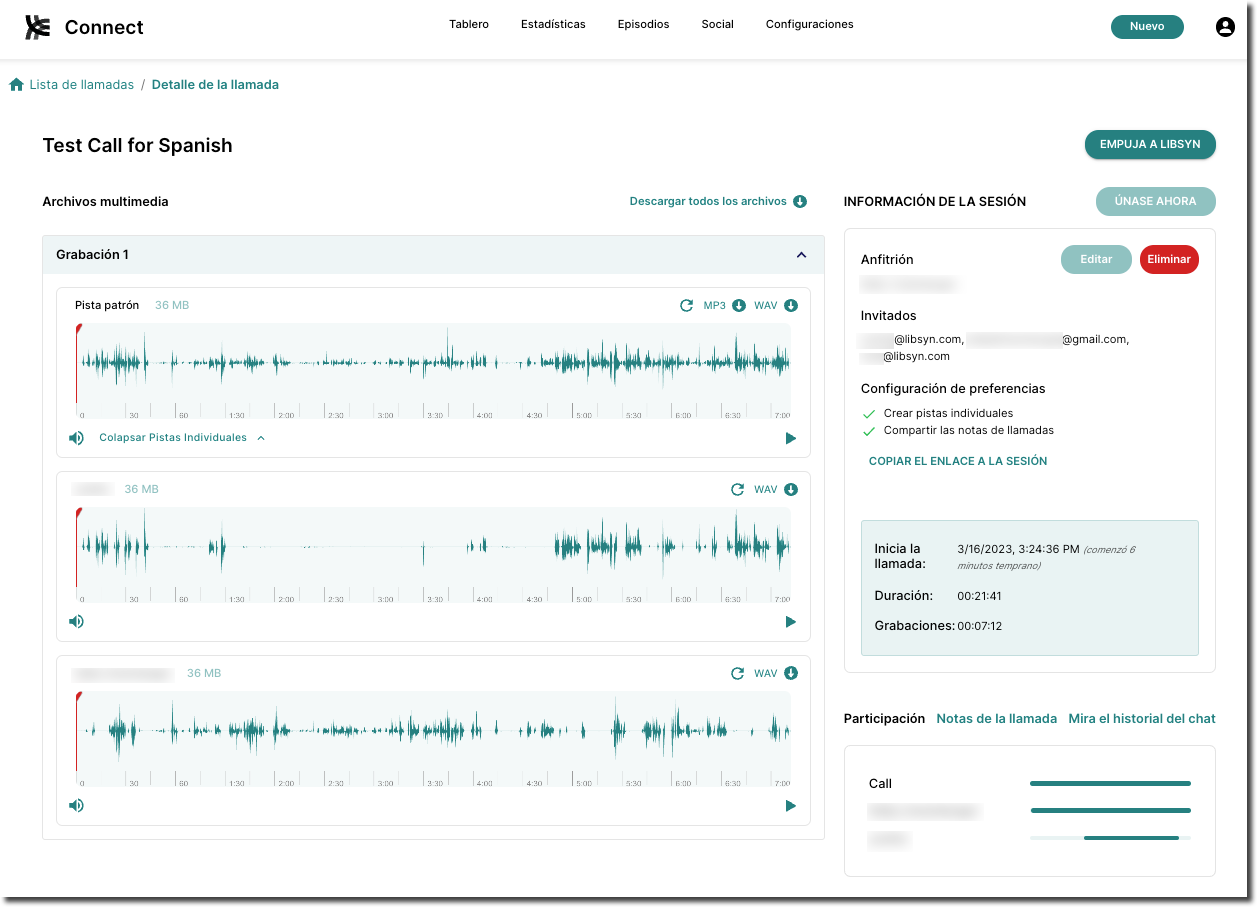Open the user account profile icon

point(1225,27)
